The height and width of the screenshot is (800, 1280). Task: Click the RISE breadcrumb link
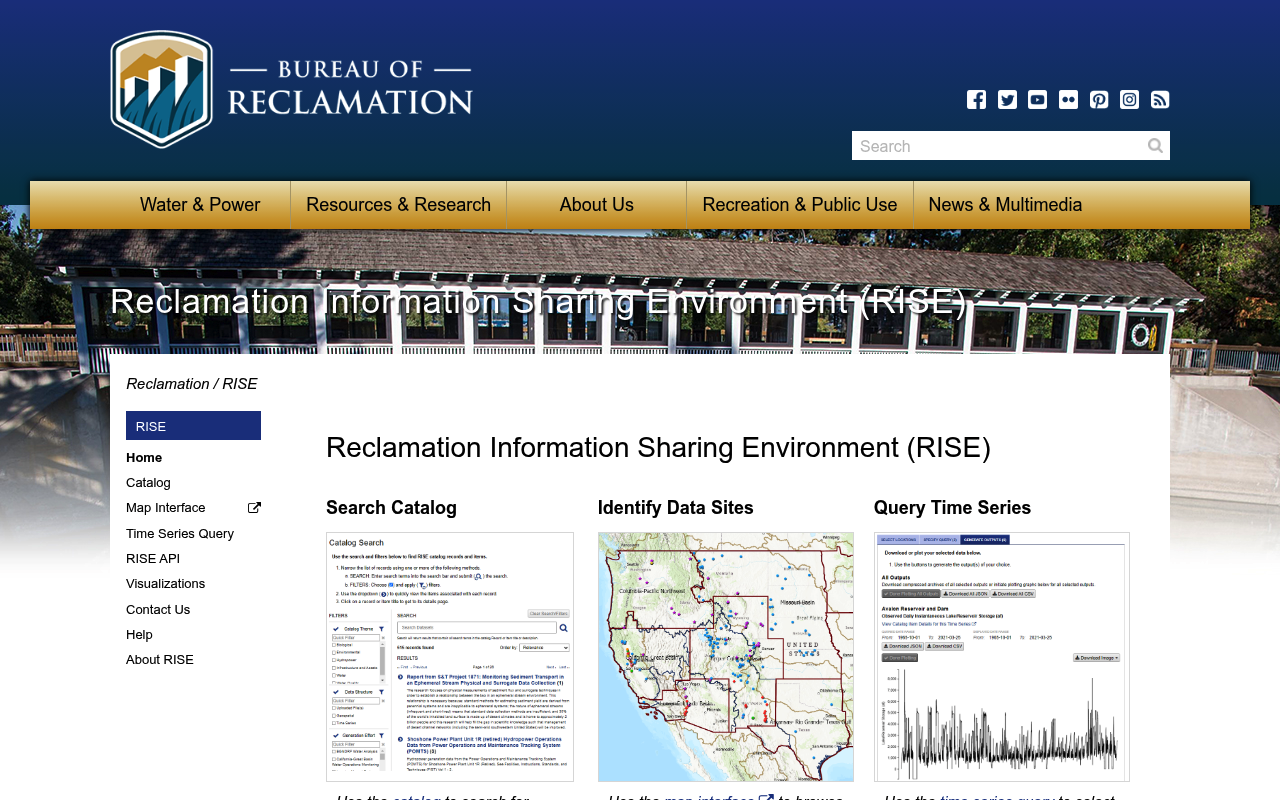pos(240,384)
